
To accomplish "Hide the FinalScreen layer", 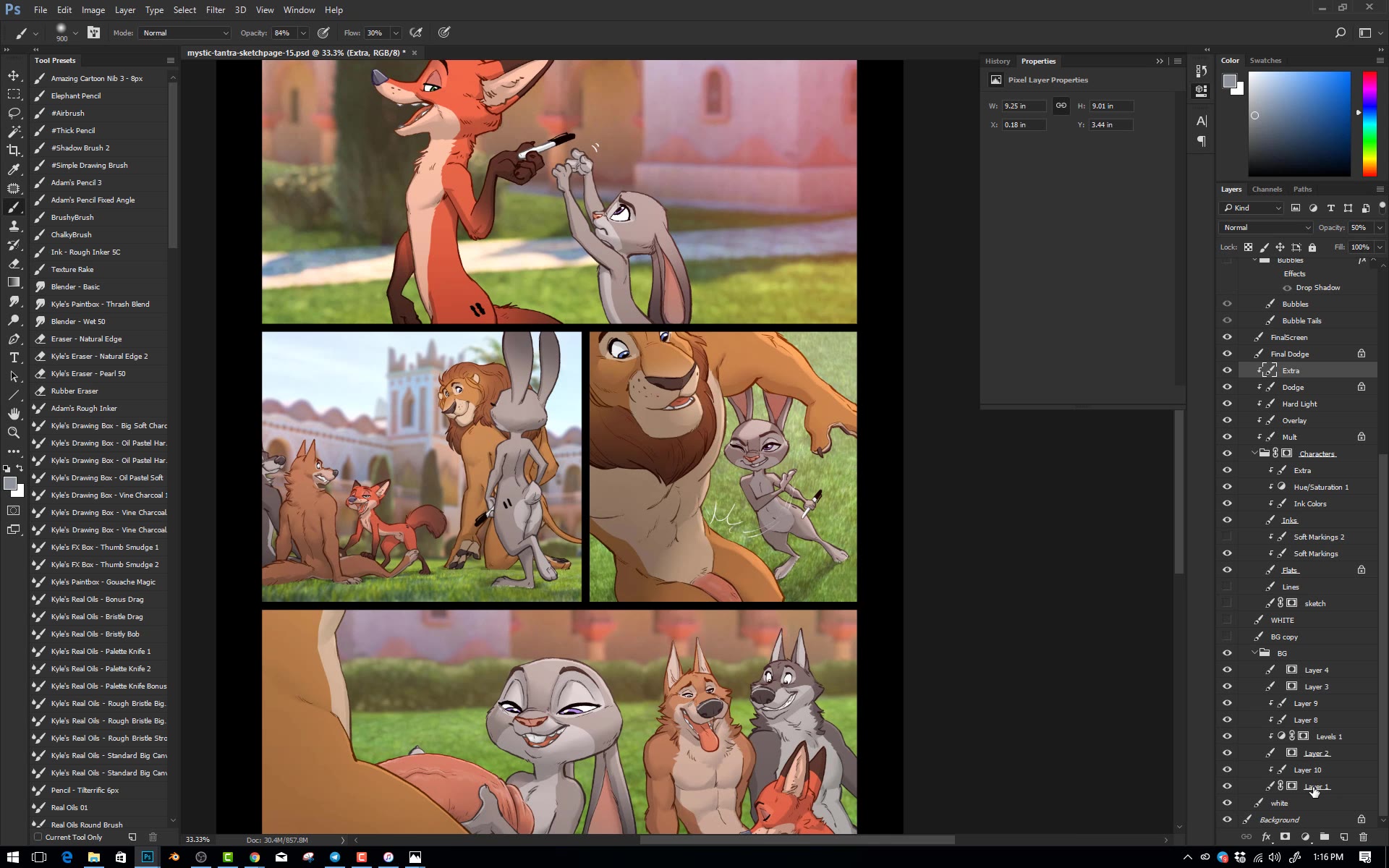I will coord(1227,337).
